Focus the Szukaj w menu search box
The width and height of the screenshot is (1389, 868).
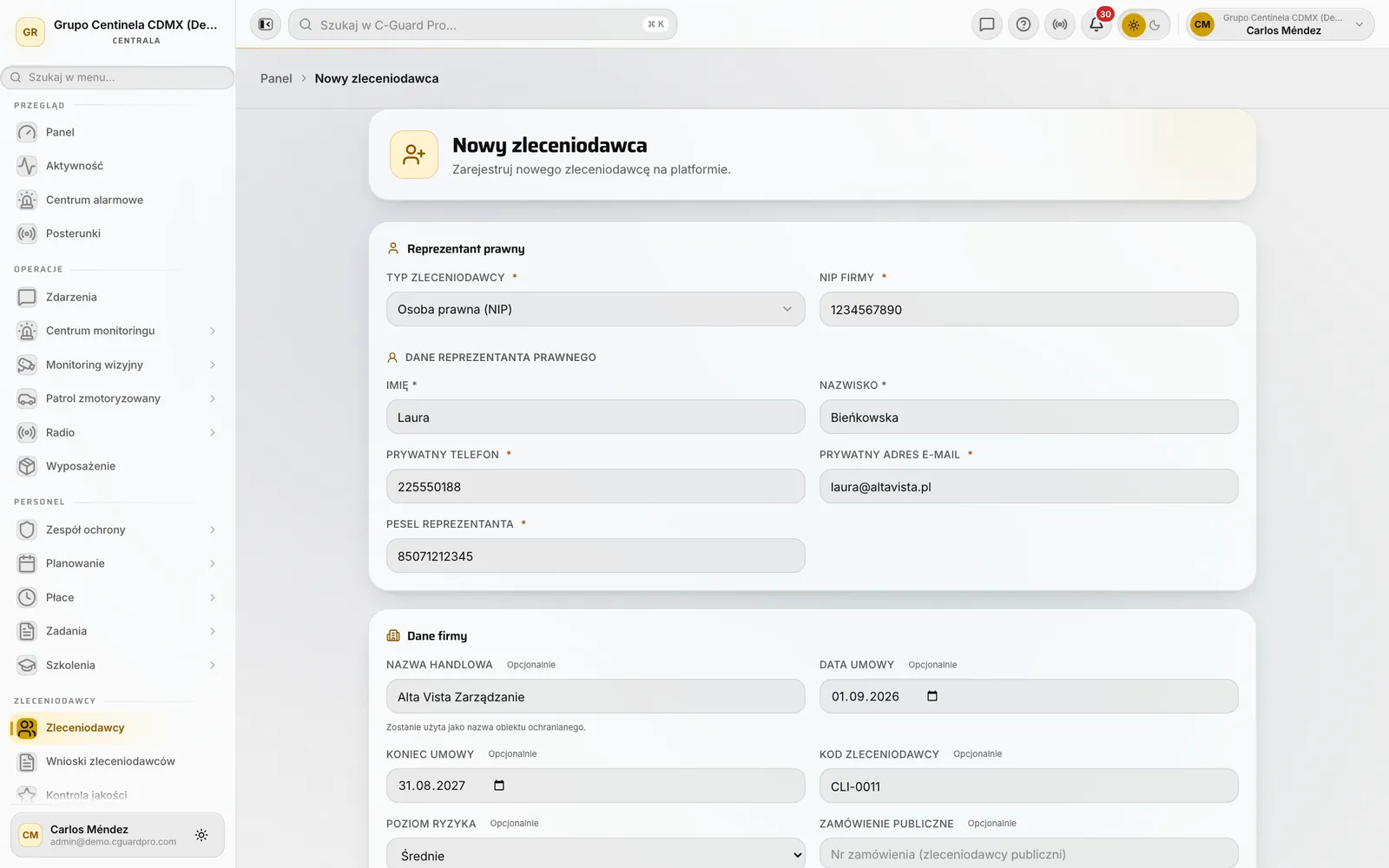coord(118,77)
